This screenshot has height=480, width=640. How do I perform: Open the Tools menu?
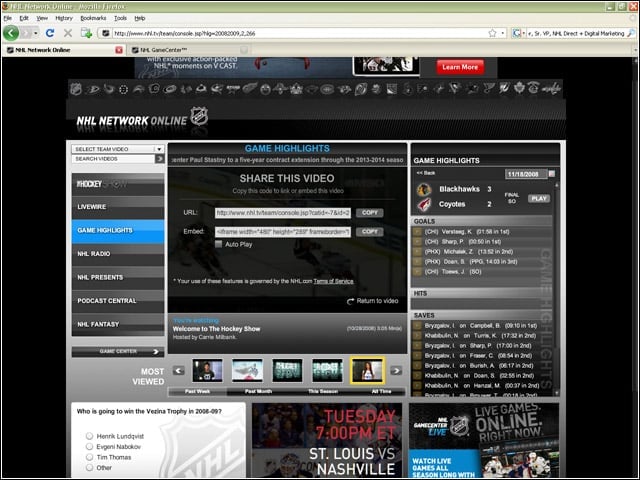[120, 18]
